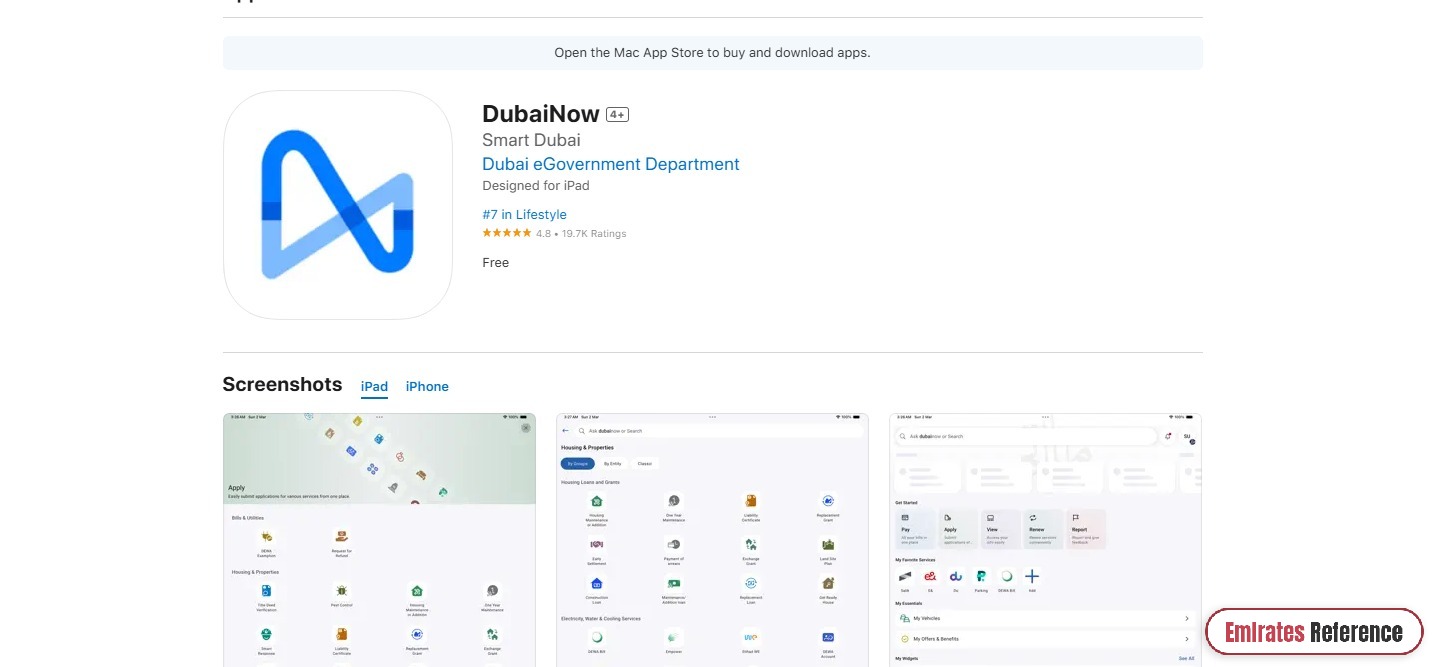Click the search field in second screenshot
The image size is (1432, 667).
tap(718, 431)
